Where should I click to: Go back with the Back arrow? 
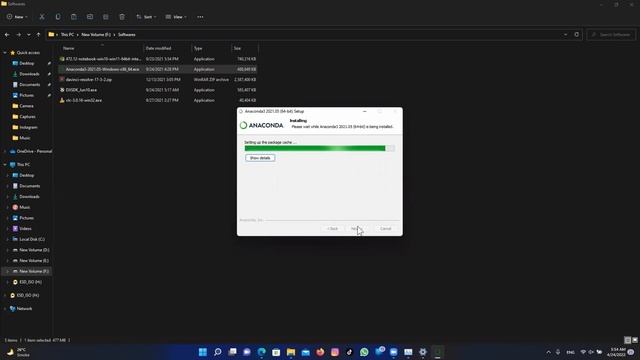(x=7, y=35)
